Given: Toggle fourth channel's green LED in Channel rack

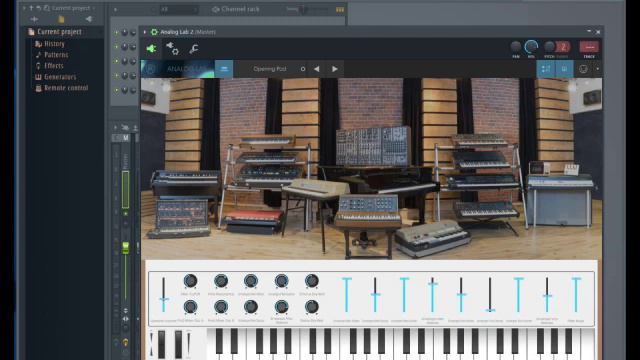Looking at the screenshot, I should (116, 76).
